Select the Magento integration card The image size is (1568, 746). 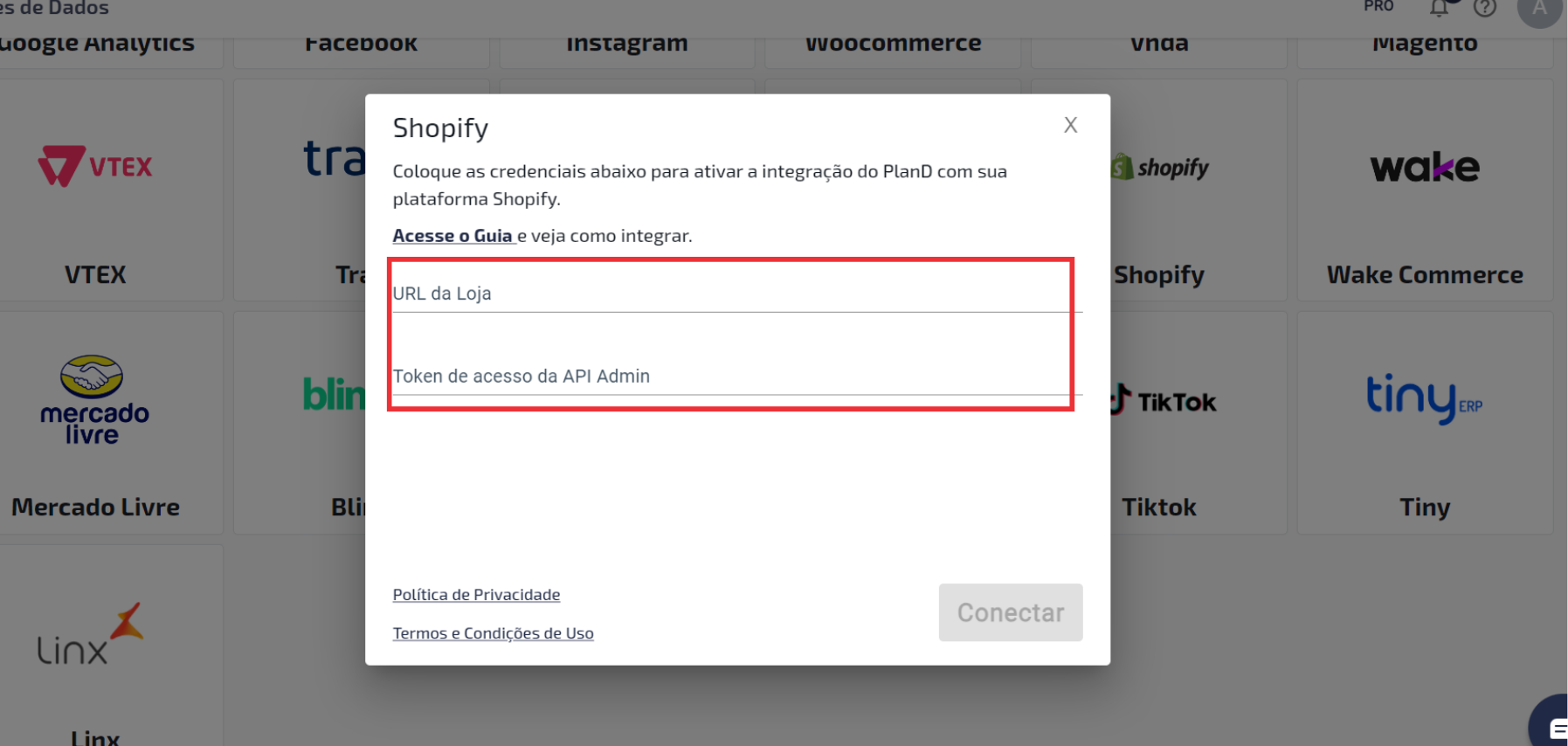coord(1425,44)
